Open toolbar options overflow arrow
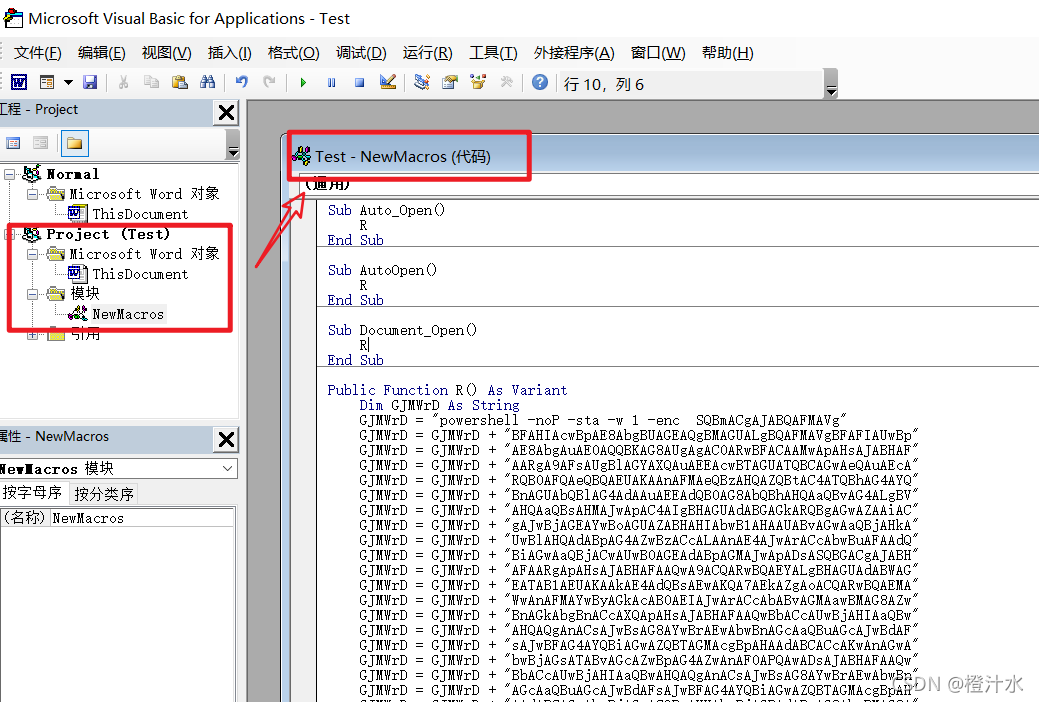The width and height of the screenshot is (1039, 702). [831, 84]
